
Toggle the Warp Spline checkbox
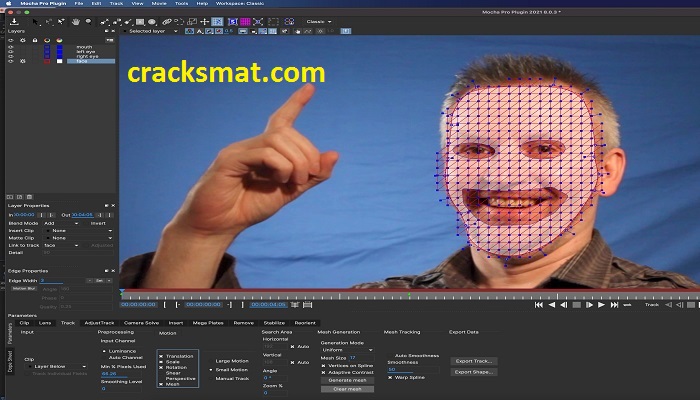click(390, 377)
